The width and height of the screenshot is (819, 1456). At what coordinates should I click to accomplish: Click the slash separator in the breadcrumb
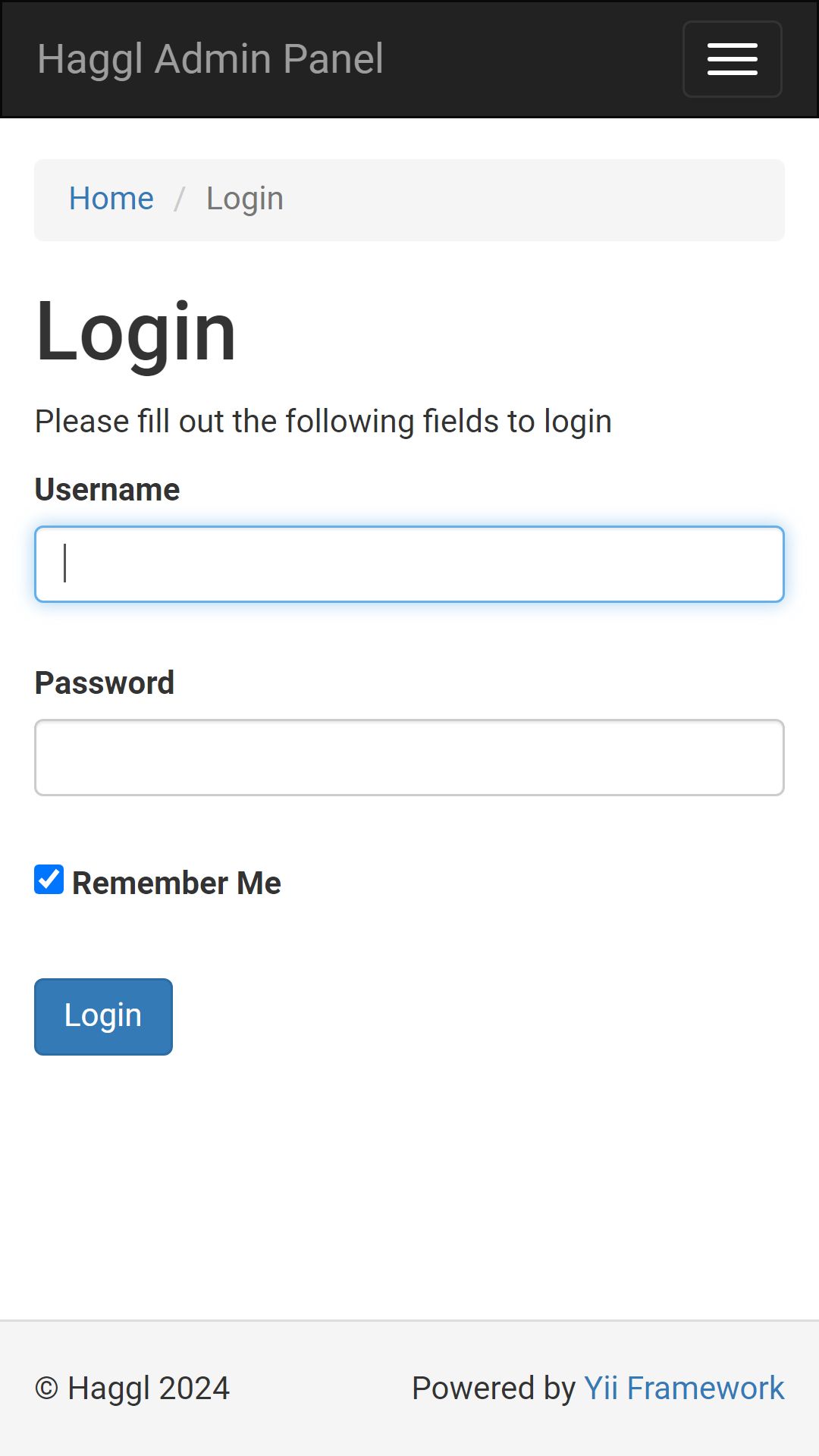pyautogui.click(x=180, y=199)
